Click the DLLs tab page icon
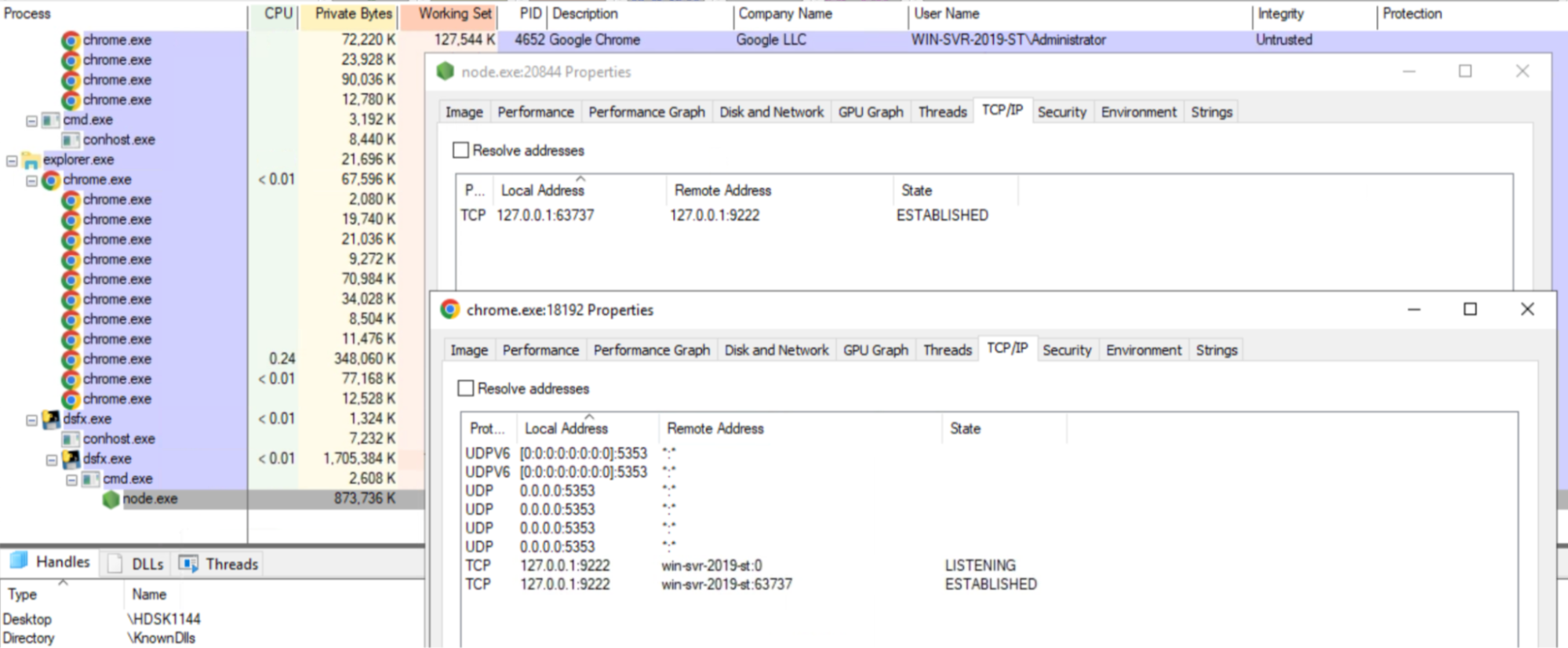Viewport: 1568px width, 648px height. pos(115,564)
